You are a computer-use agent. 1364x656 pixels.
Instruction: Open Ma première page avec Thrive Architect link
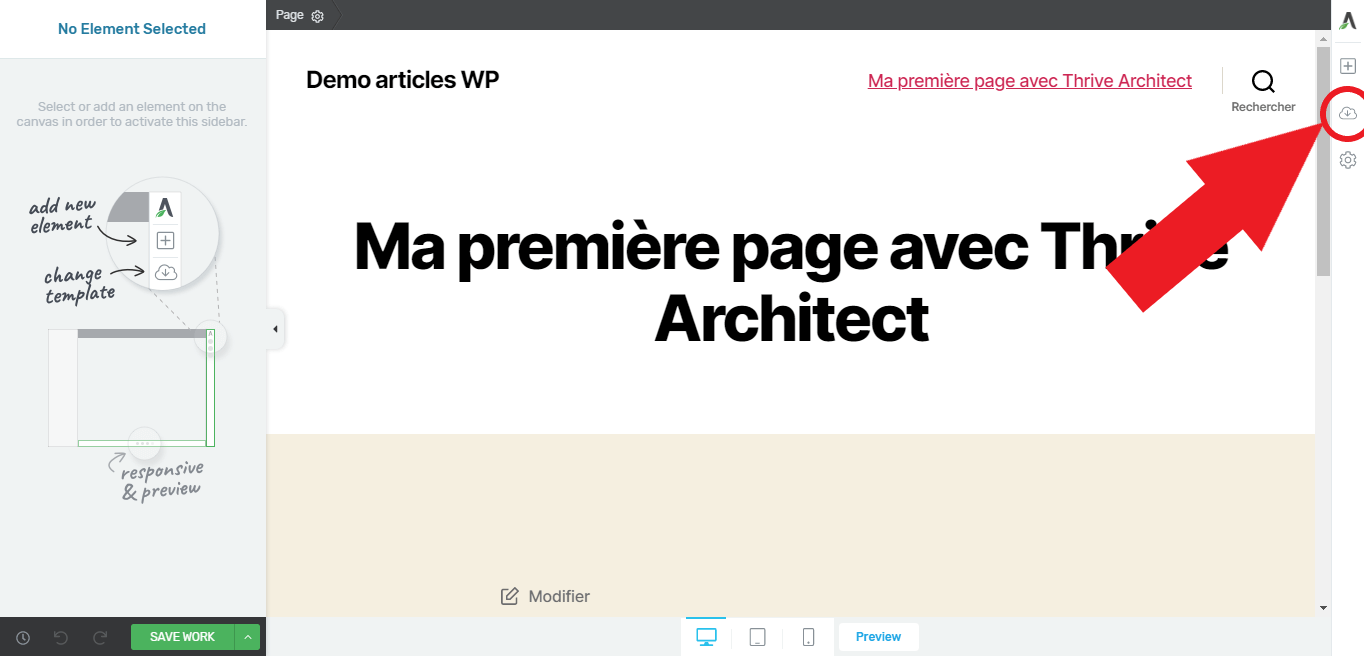(x=1030, y=81)
